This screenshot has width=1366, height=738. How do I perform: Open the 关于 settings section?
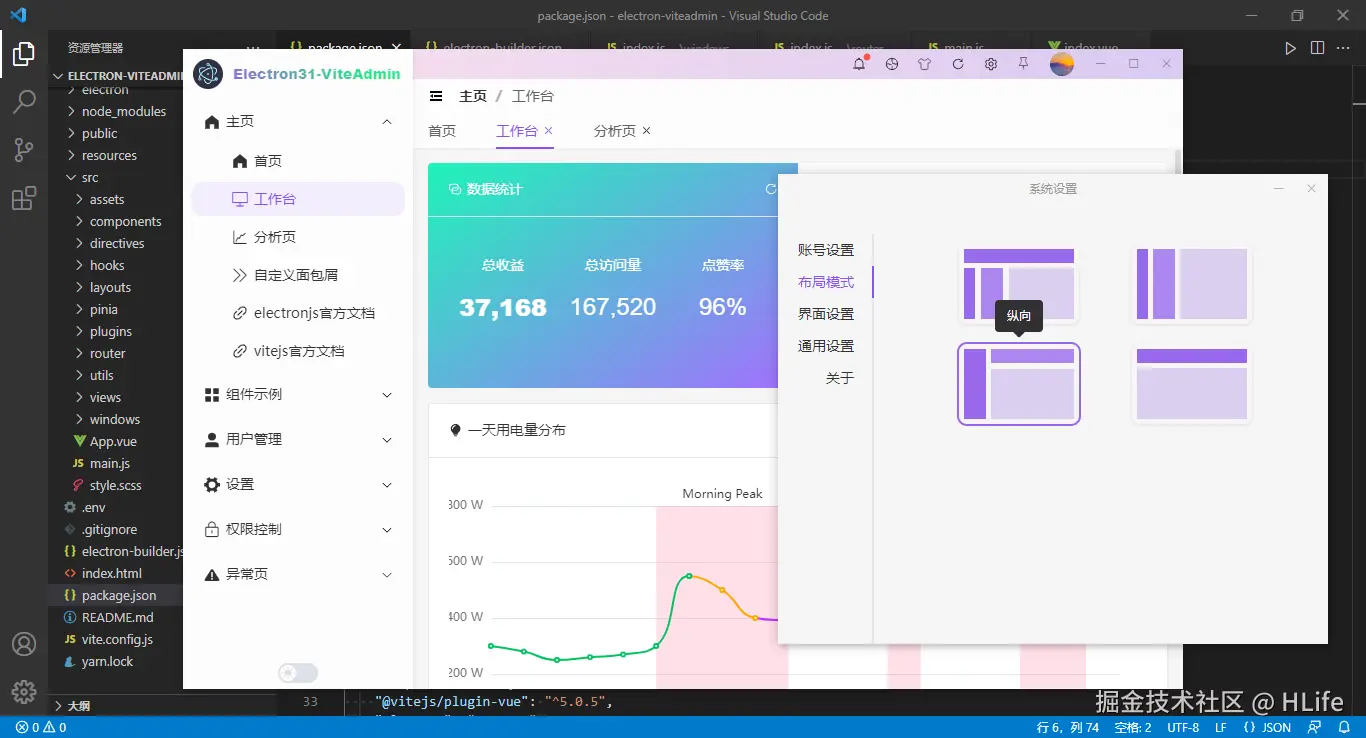click(x=840, y=378)
